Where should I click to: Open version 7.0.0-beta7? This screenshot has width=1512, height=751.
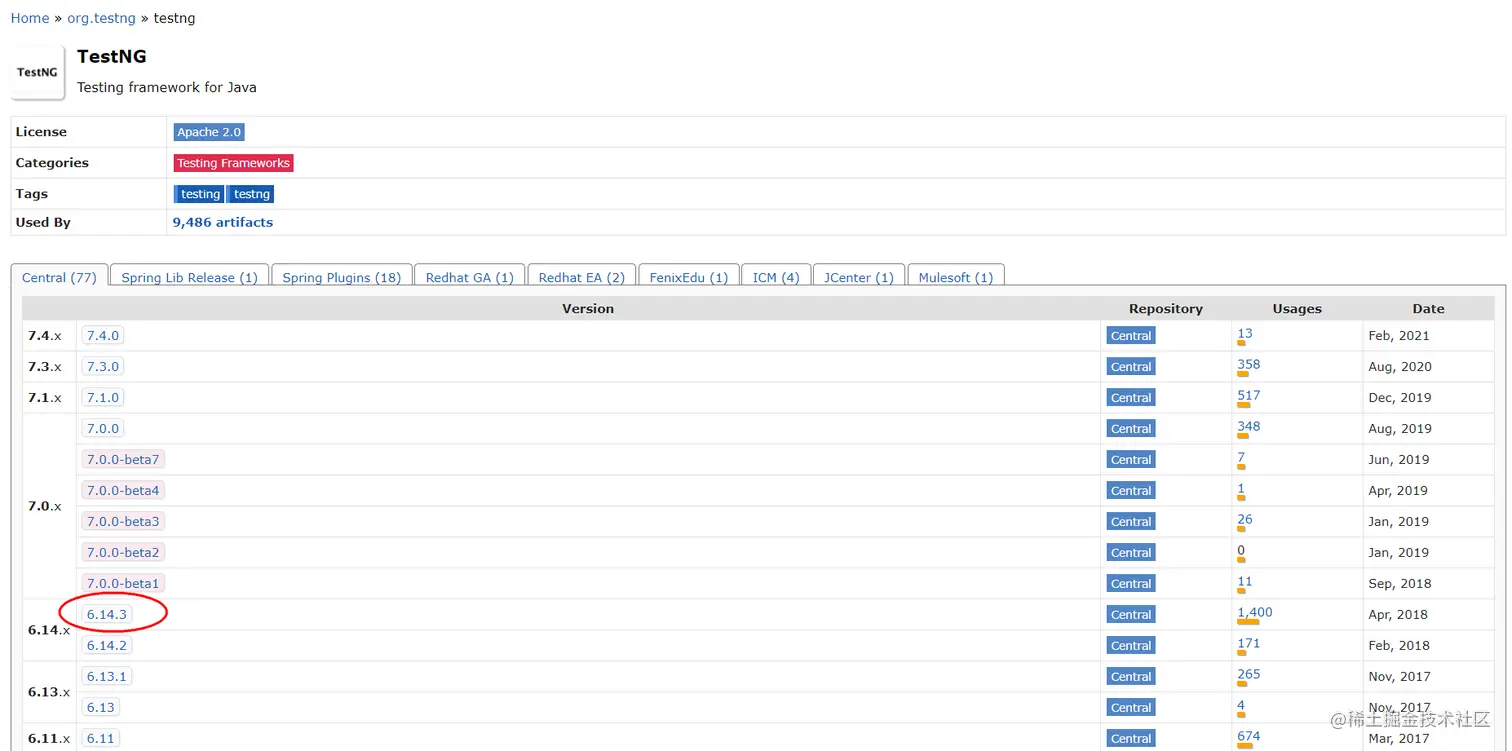click(x=123, y=460)
